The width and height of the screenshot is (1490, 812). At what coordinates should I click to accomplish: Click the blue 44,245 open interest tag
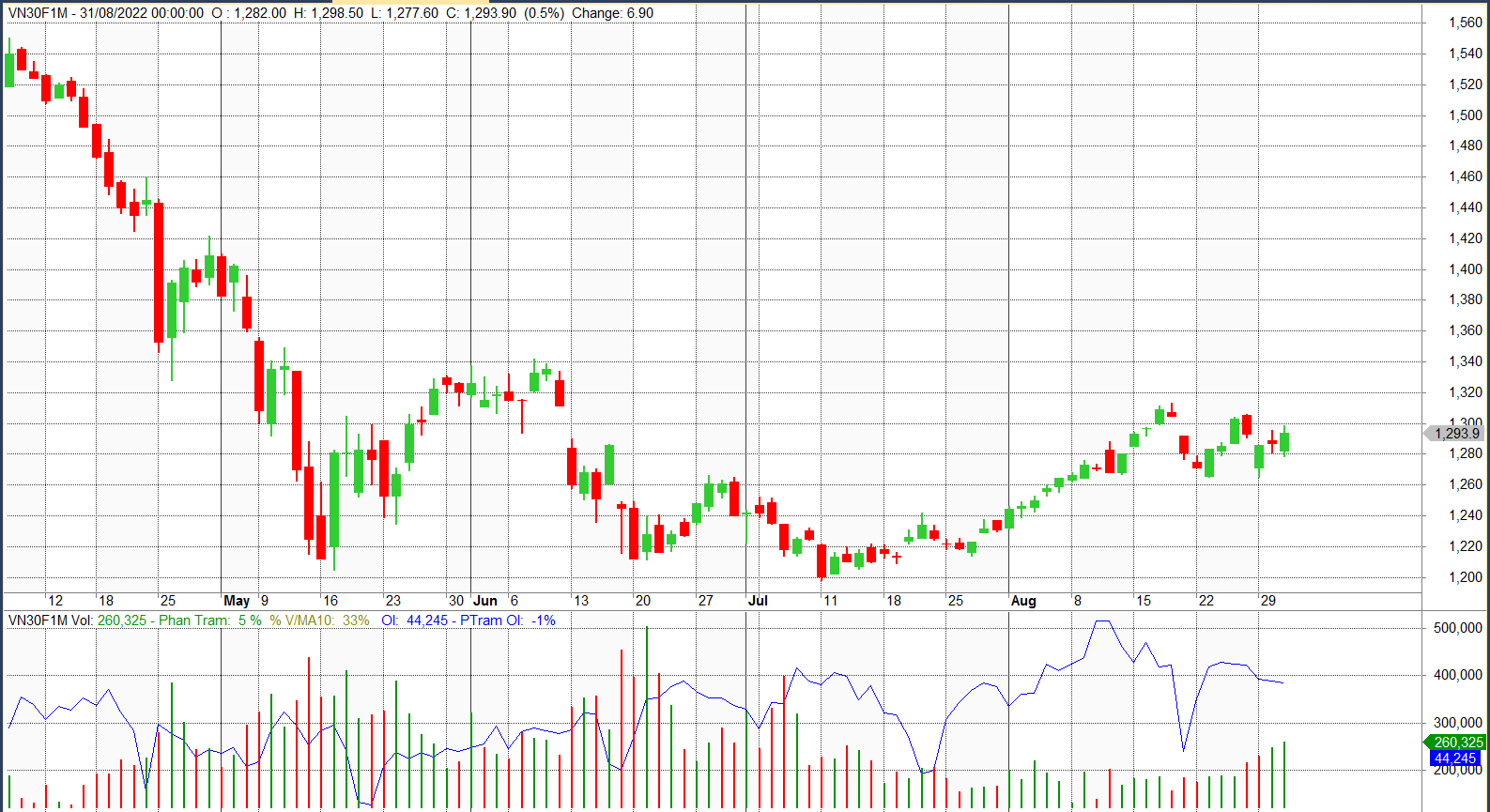click(1455, 758)
